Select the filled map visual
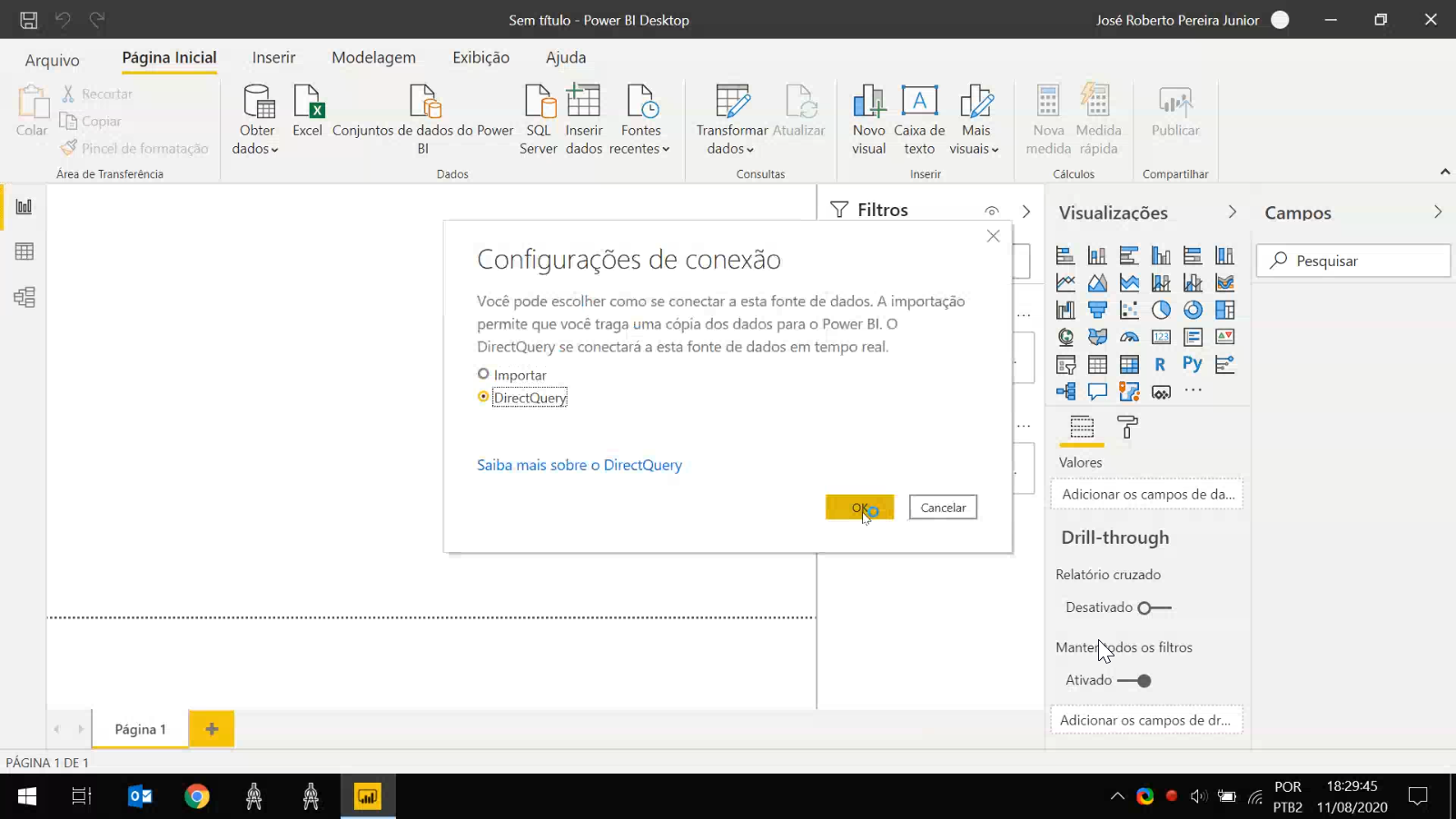The image size is (1456, 819). tap(1097, 337)
